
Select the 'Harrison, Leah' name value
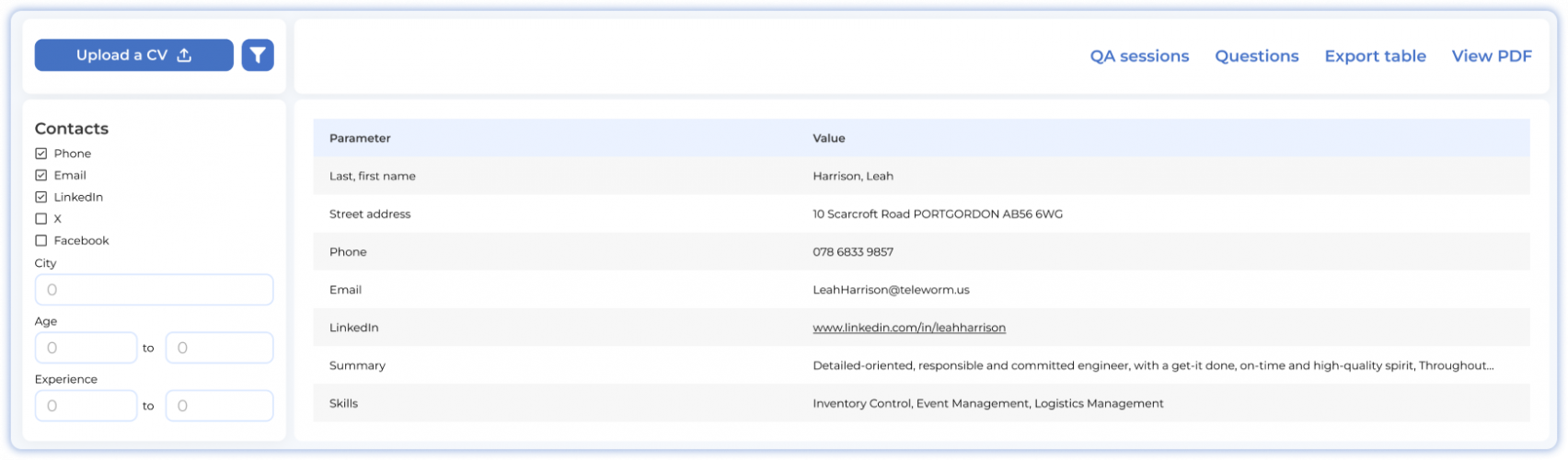pyautogui.click(x=853, y=176)
